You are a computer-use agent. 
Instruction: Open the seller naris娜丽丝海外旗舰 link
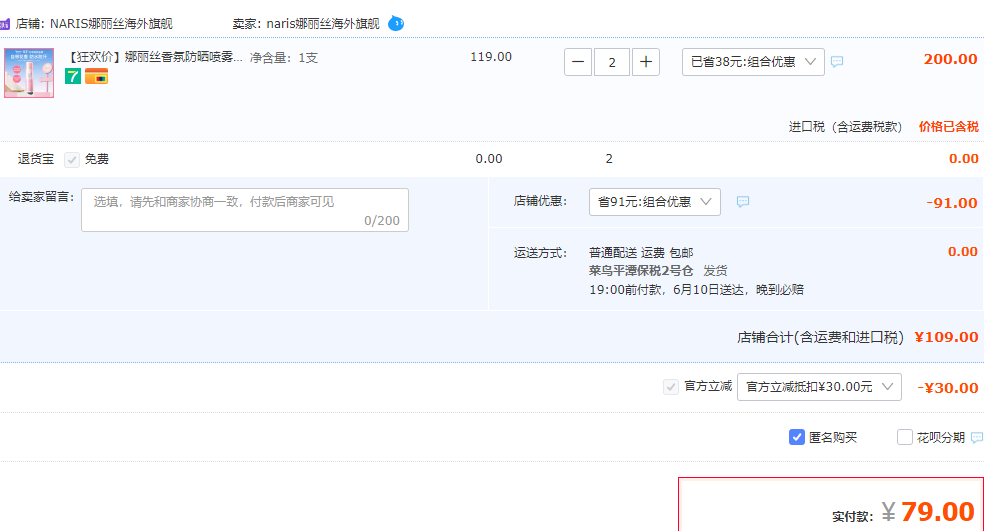tap(323, 24)
